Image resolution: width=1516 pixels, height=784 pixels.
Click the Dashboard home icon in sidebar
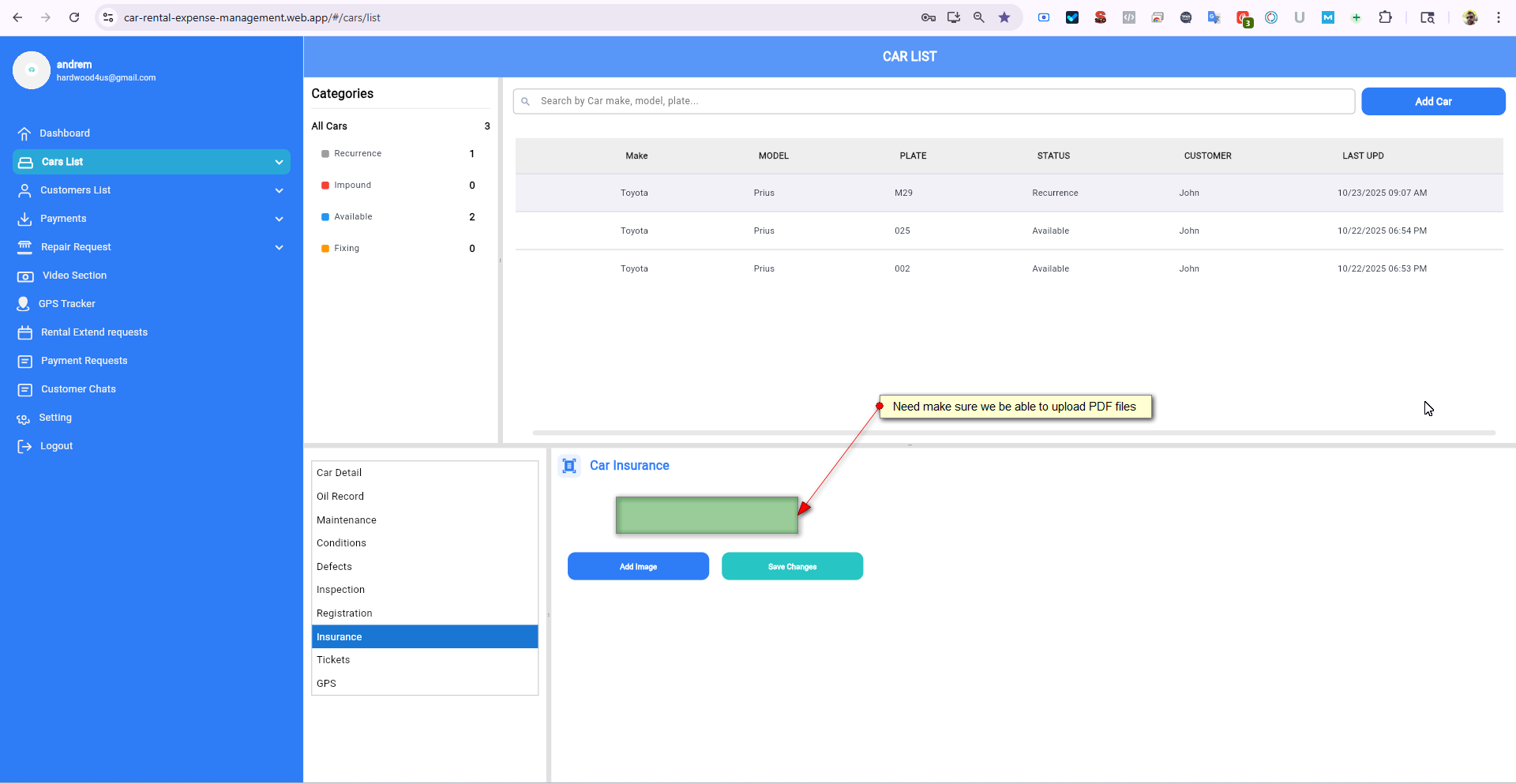tap(24, 133)
